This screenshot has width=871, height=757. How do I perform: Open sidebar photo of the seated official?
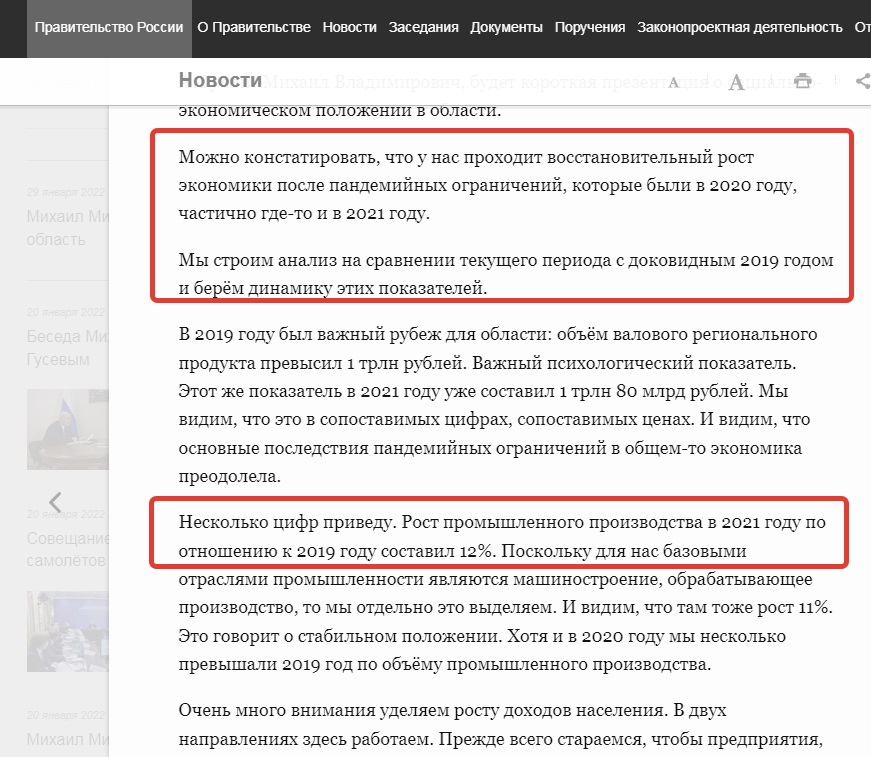(68, 429)
